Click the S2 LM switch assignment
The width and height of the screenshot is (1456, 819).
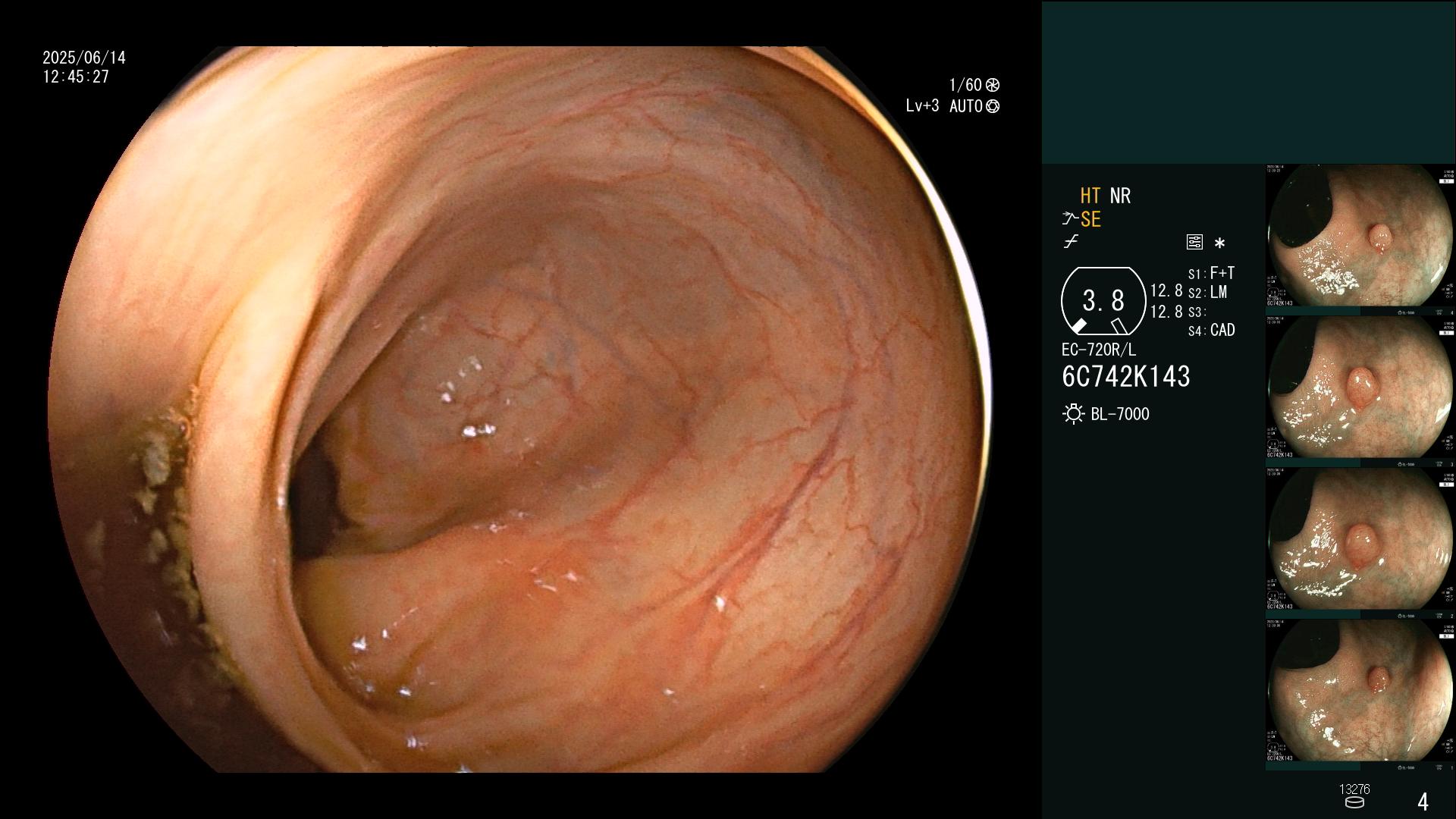pos(1207,292)
